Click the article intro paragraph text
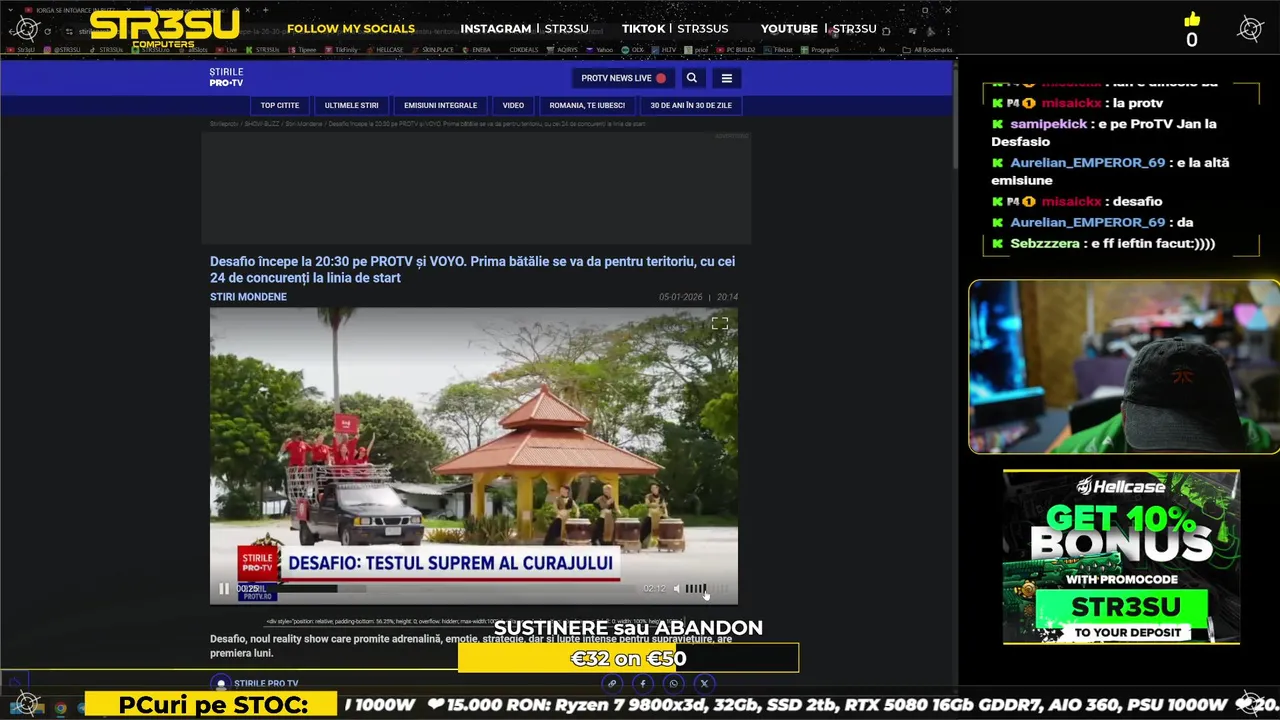 click(471, 646)
